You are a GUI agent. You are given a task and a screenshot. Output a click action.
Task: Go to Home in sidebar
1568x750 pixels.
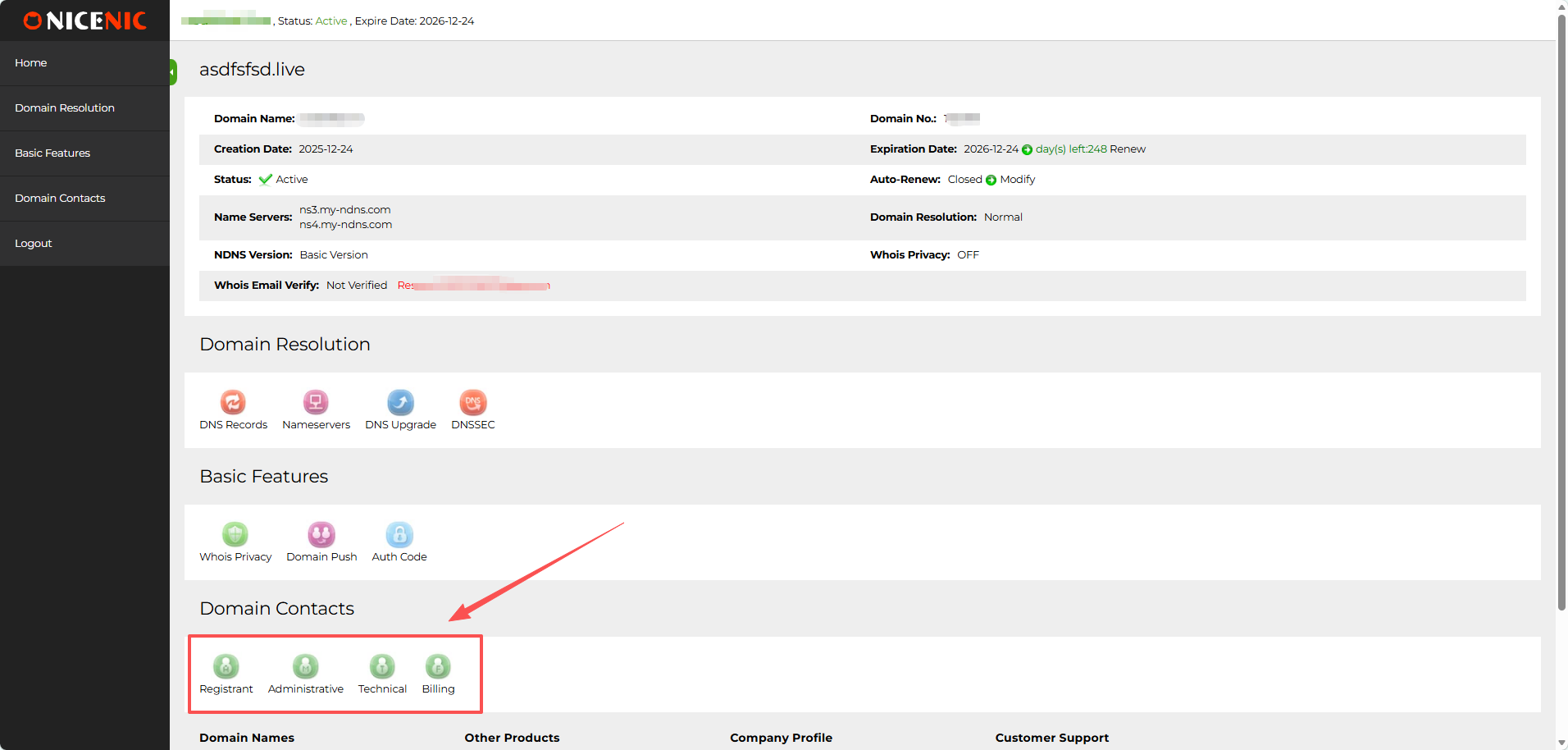coord(31,63)
